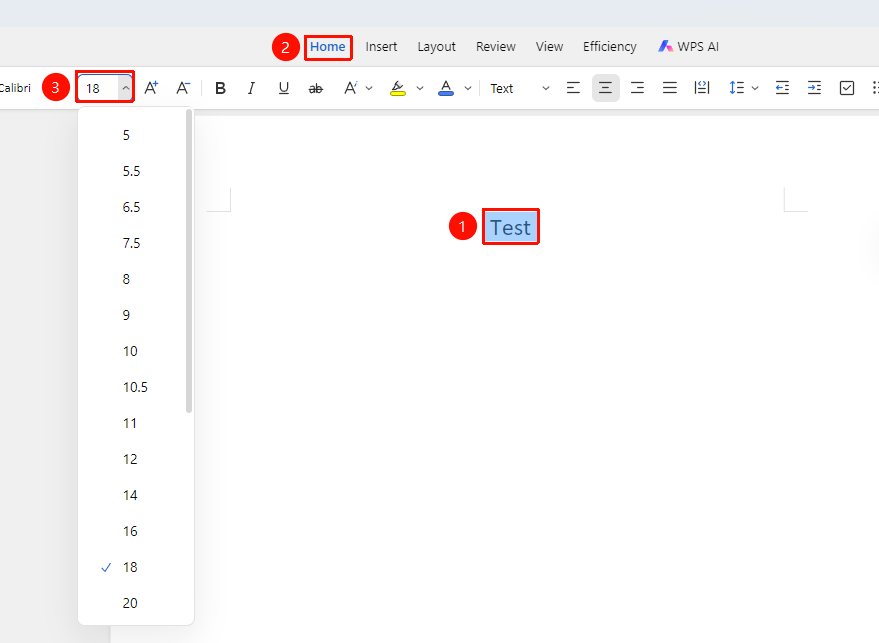The width and height of the screenshot is (879, 643).
Task: Open the Layout tab
Action: coord(436,47)
